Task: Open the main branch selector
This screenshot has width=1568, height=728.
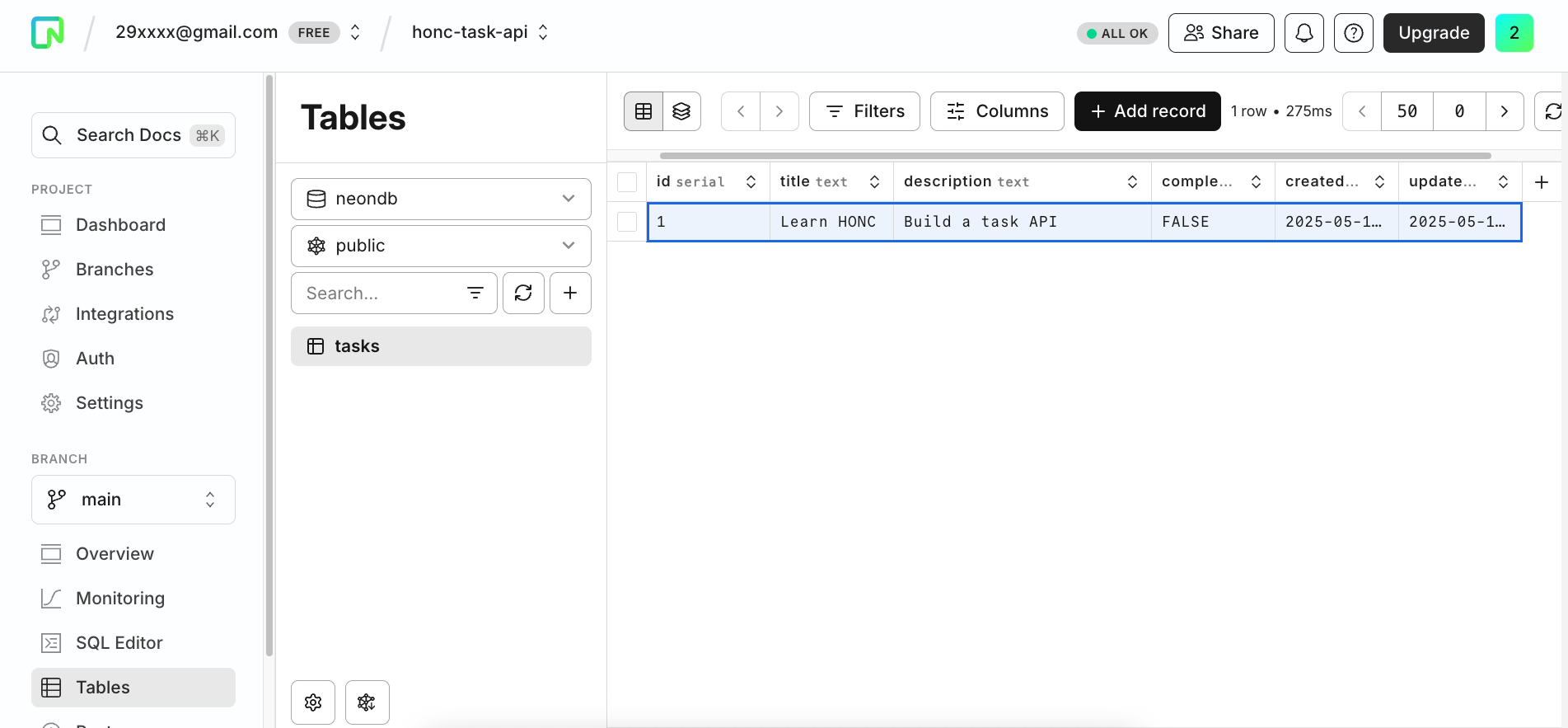Action: 133,500
